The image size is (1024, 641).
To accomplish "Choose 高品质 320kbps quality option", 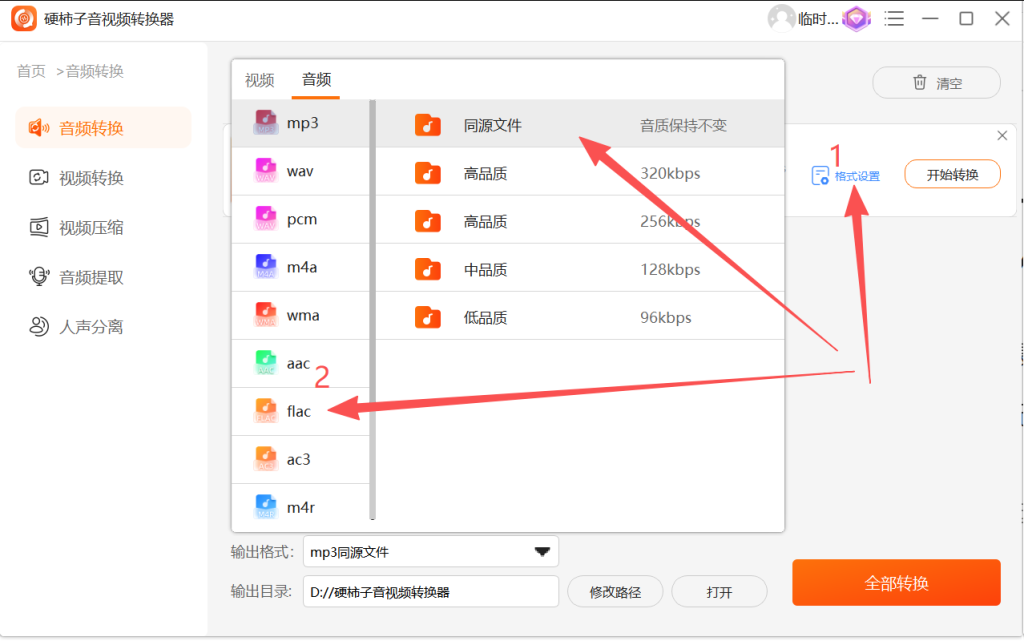I will [580, 174].
